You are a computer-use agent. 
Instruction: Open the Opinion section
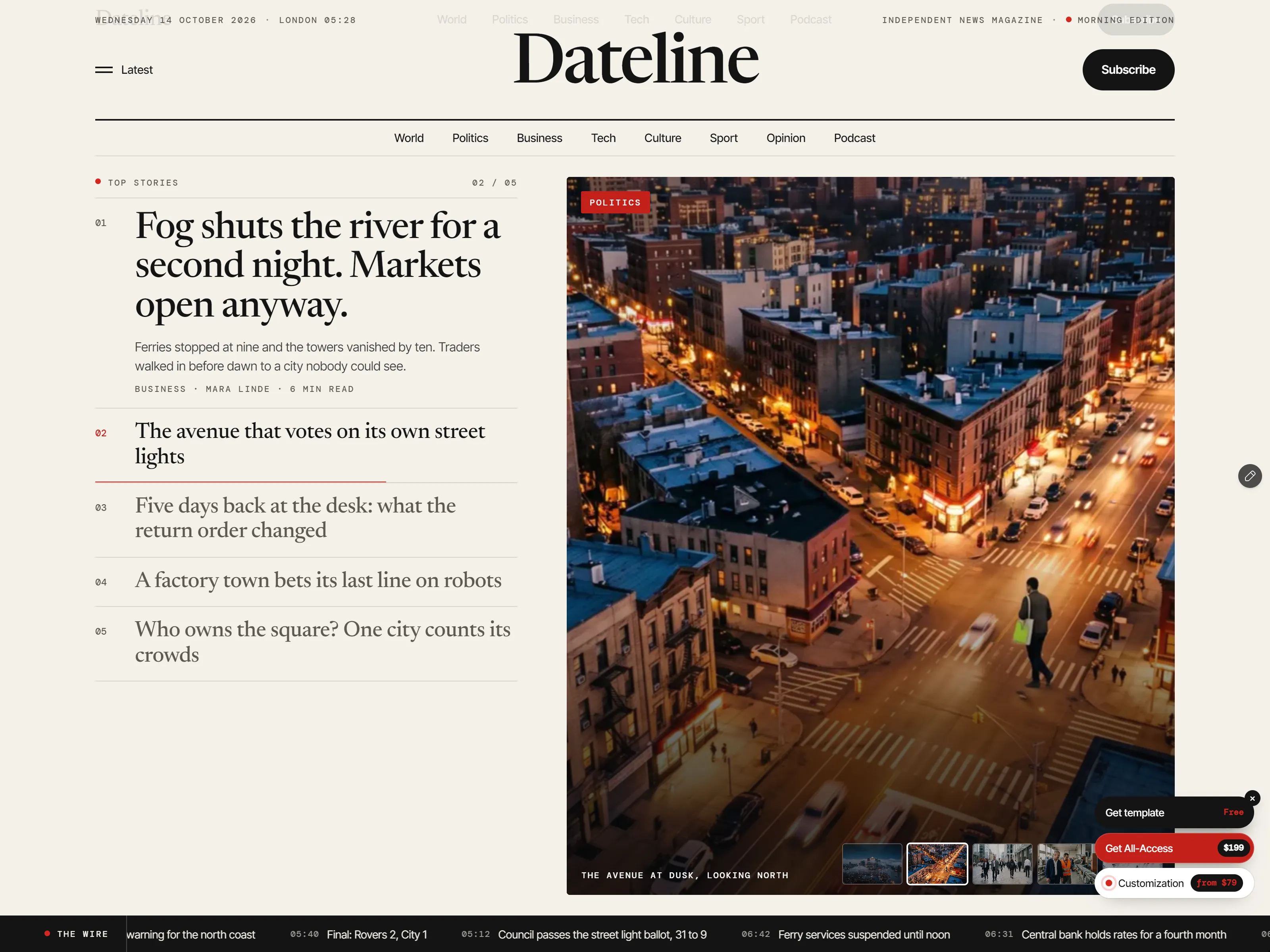[x=785, y=138]
